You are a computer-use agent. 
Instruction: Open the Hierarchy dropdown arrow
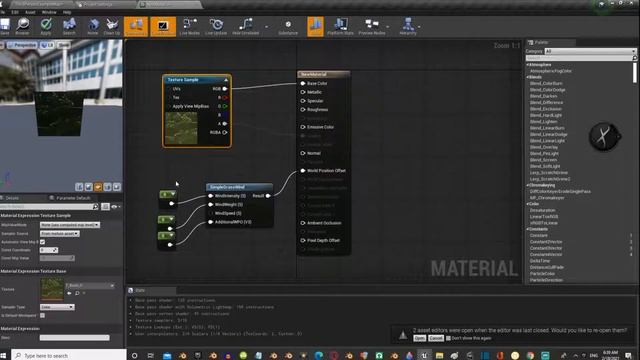click(419, 27)
